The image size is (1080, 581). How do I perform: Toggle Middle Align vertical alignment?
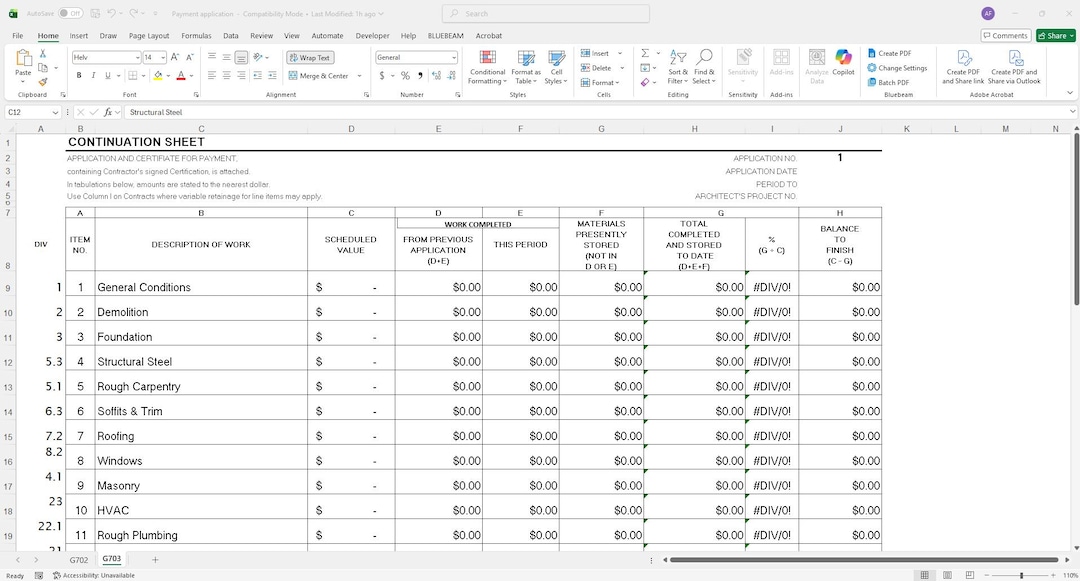coord(227,58)
